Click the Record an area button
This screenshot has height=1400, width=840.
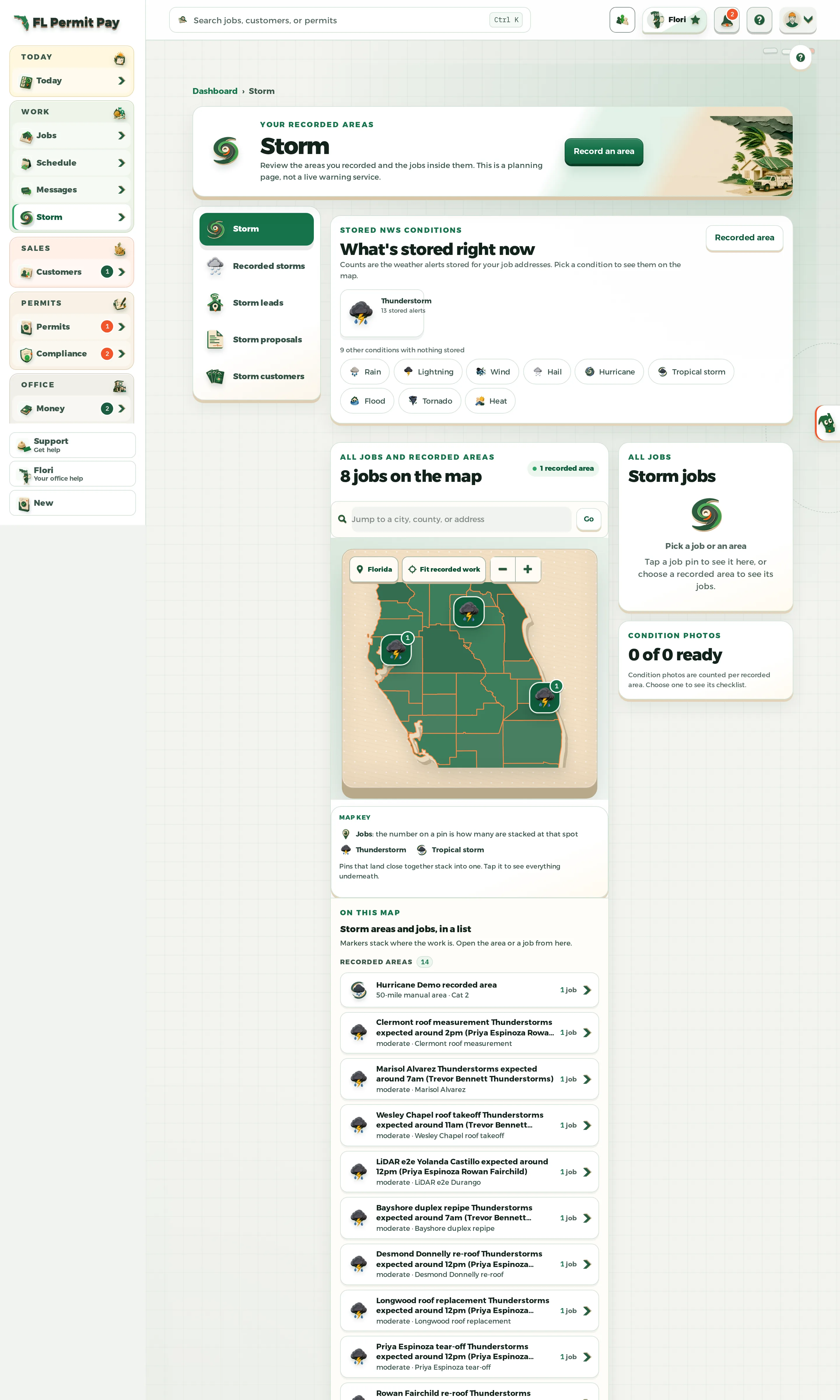(603, 152)
